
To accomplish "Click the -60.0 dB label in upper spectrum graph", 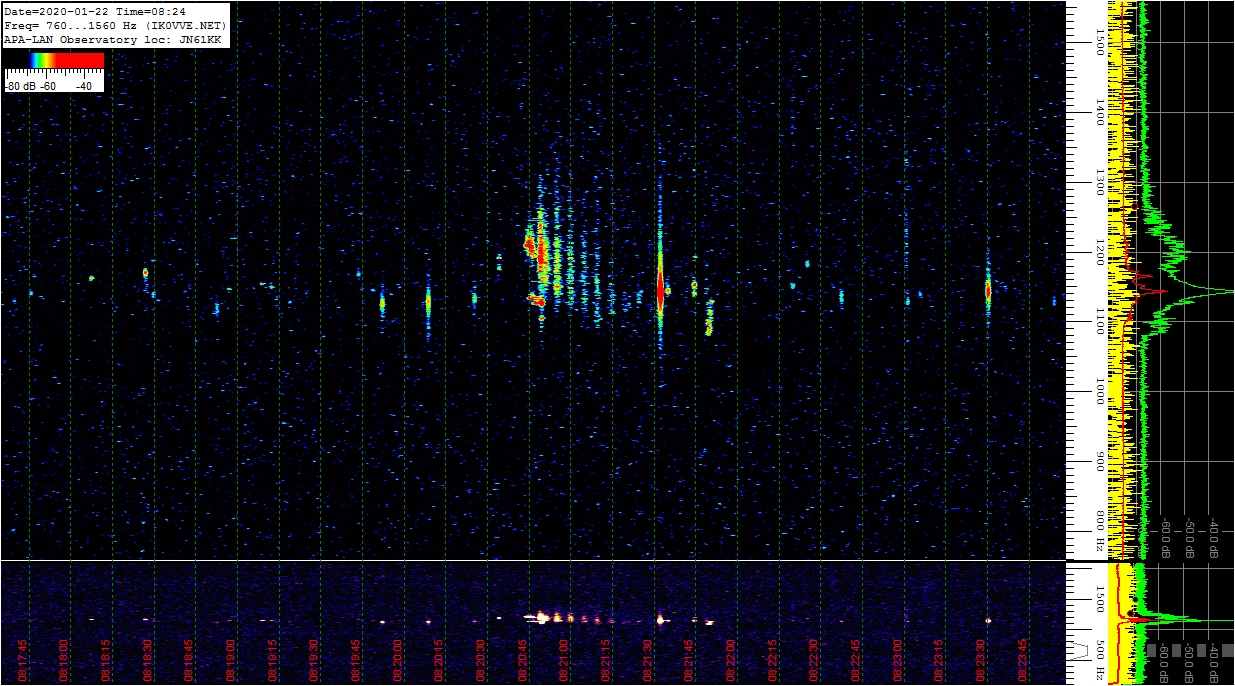I will tap(1165, 539).
